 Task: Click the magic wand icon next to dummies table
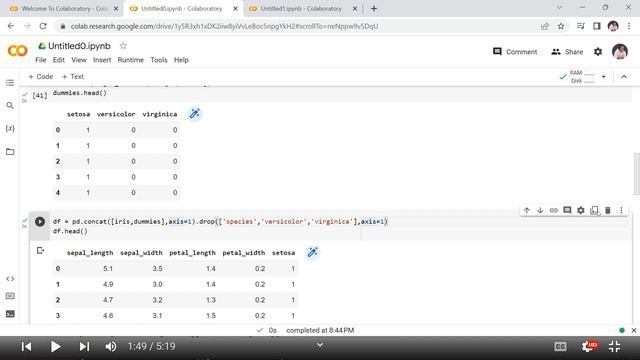click(x=195, y=114)
